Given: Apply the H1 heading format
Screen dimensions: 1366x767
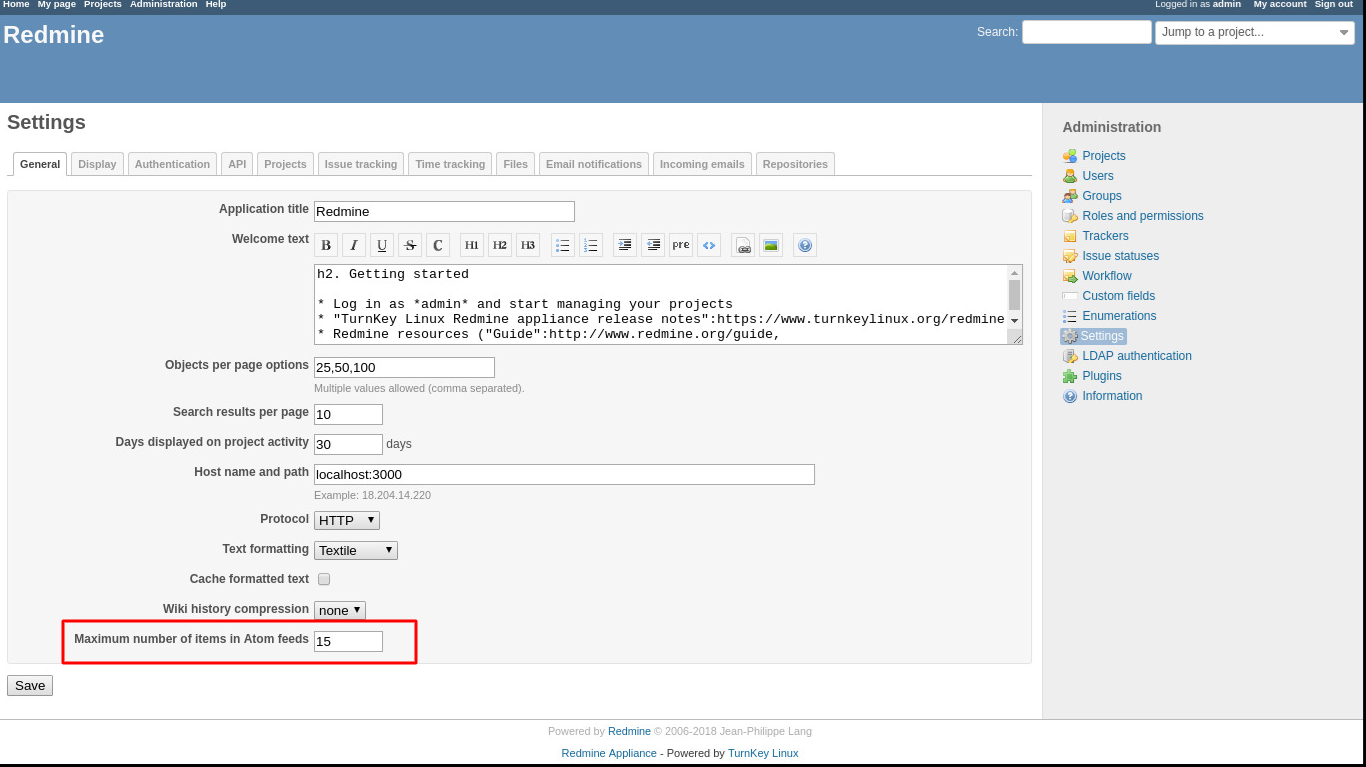Looking at the screenshot, I should [x=471, y=244].
